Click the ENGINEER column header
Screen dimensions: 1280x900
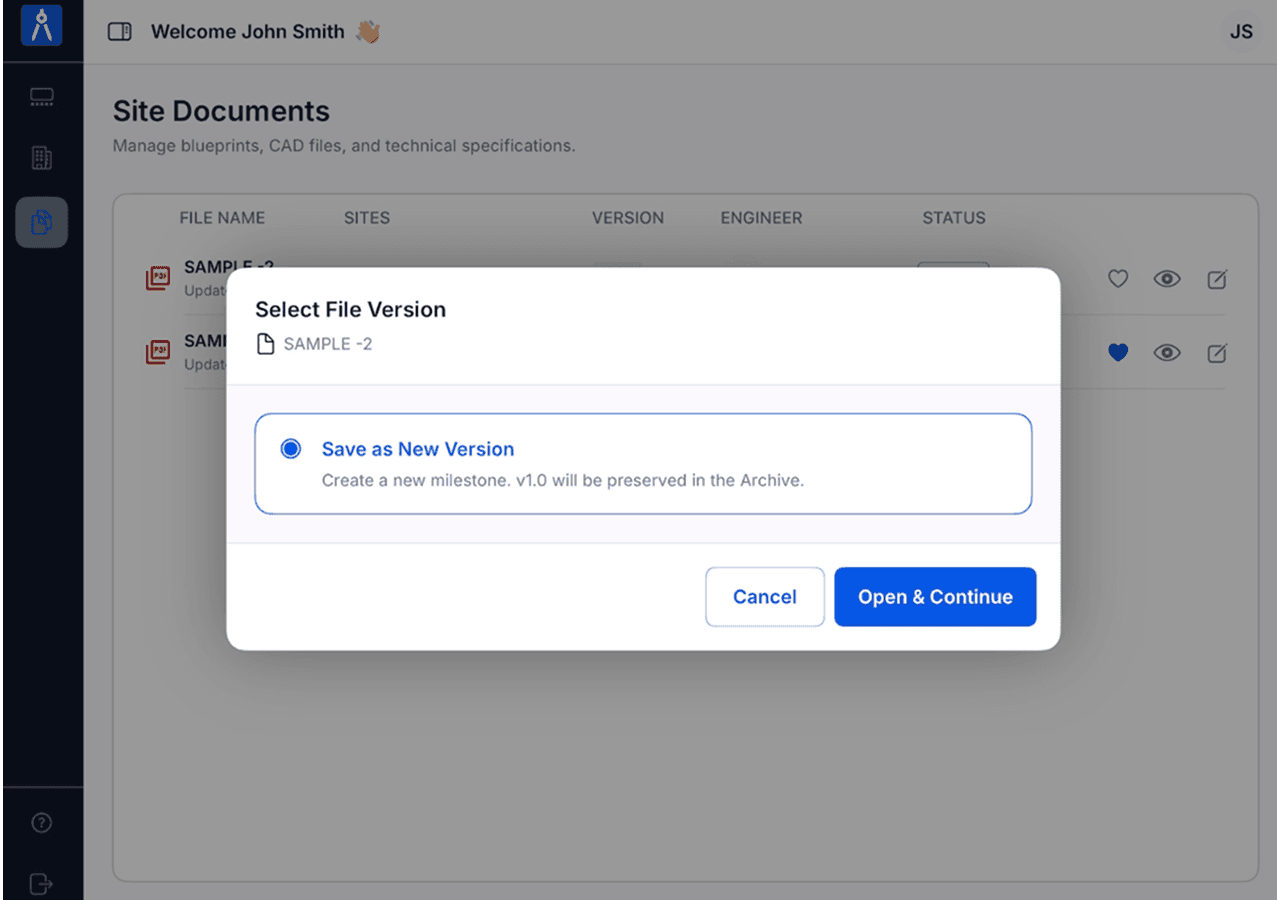[x=761, y=218]
